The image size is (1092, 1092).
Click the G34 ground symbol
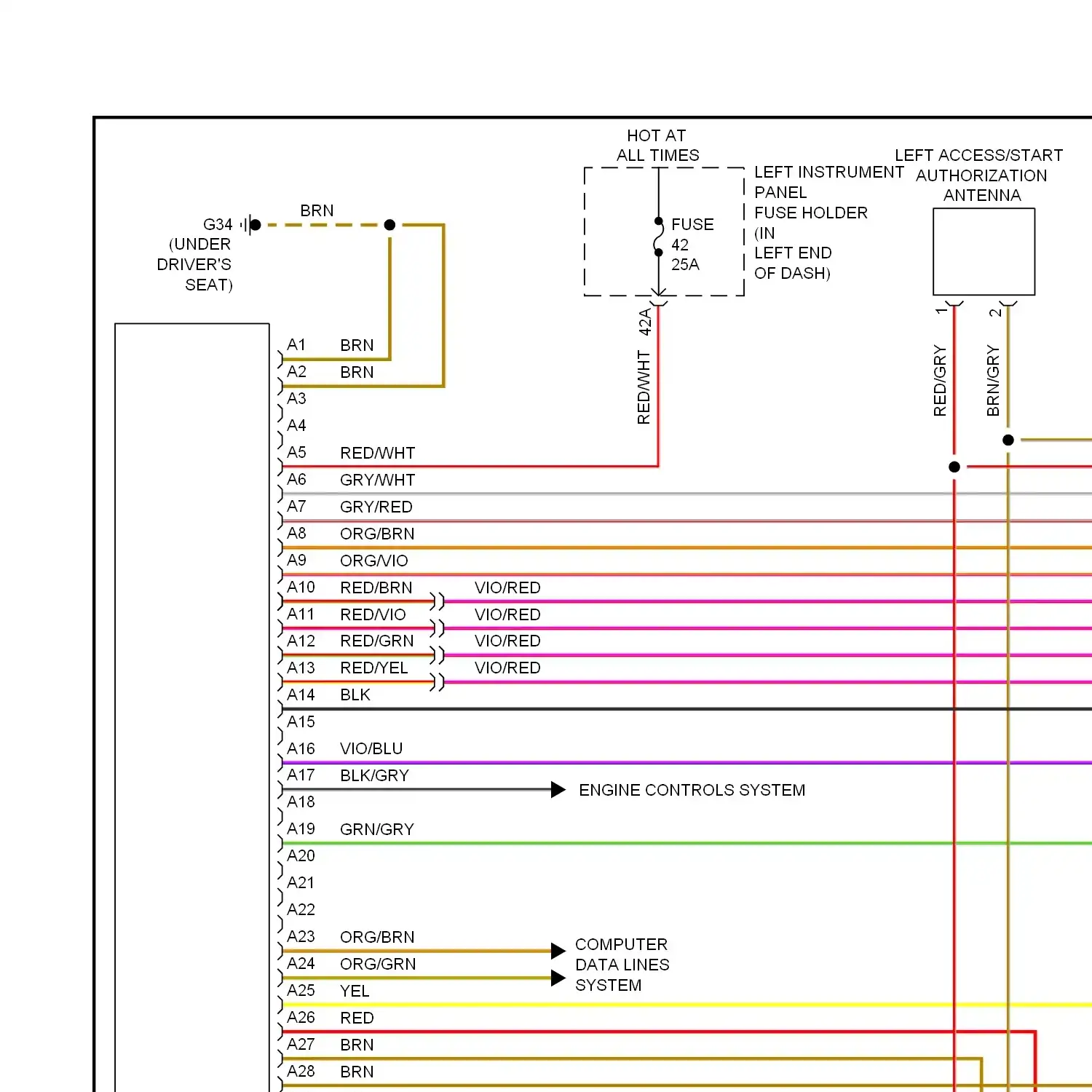[249, 225]
